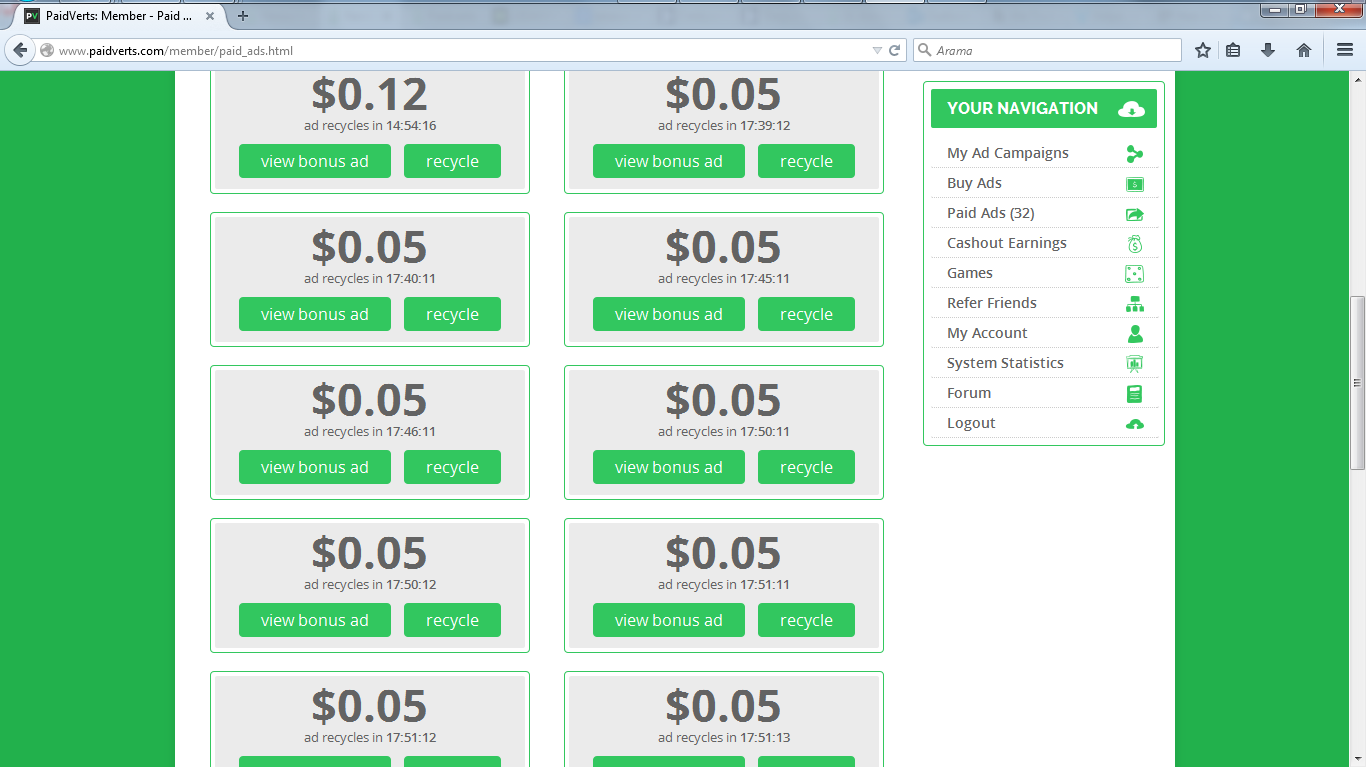Click the cloud icon in Your Navigation header

pyautogui.click(x=1131, y=109)
